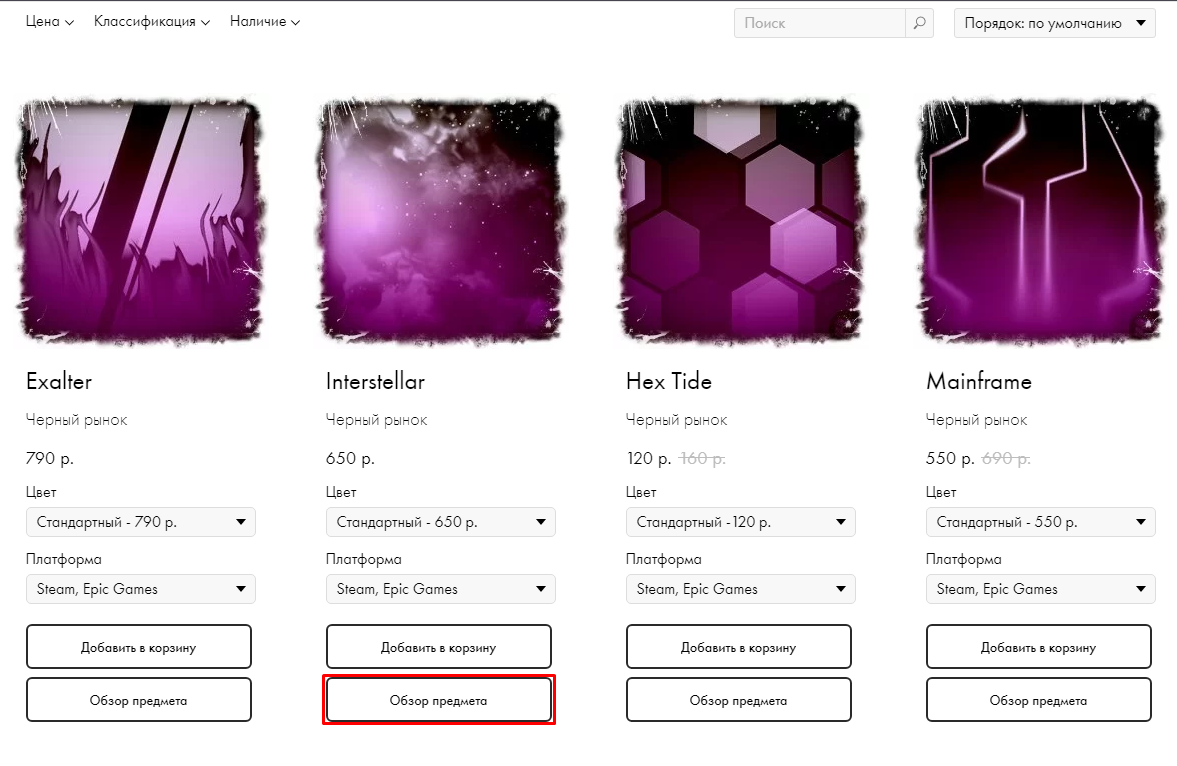Expand the Hex Tide color dropdown
This screenshot has height=766, width=1177.
tap(741, 522)
